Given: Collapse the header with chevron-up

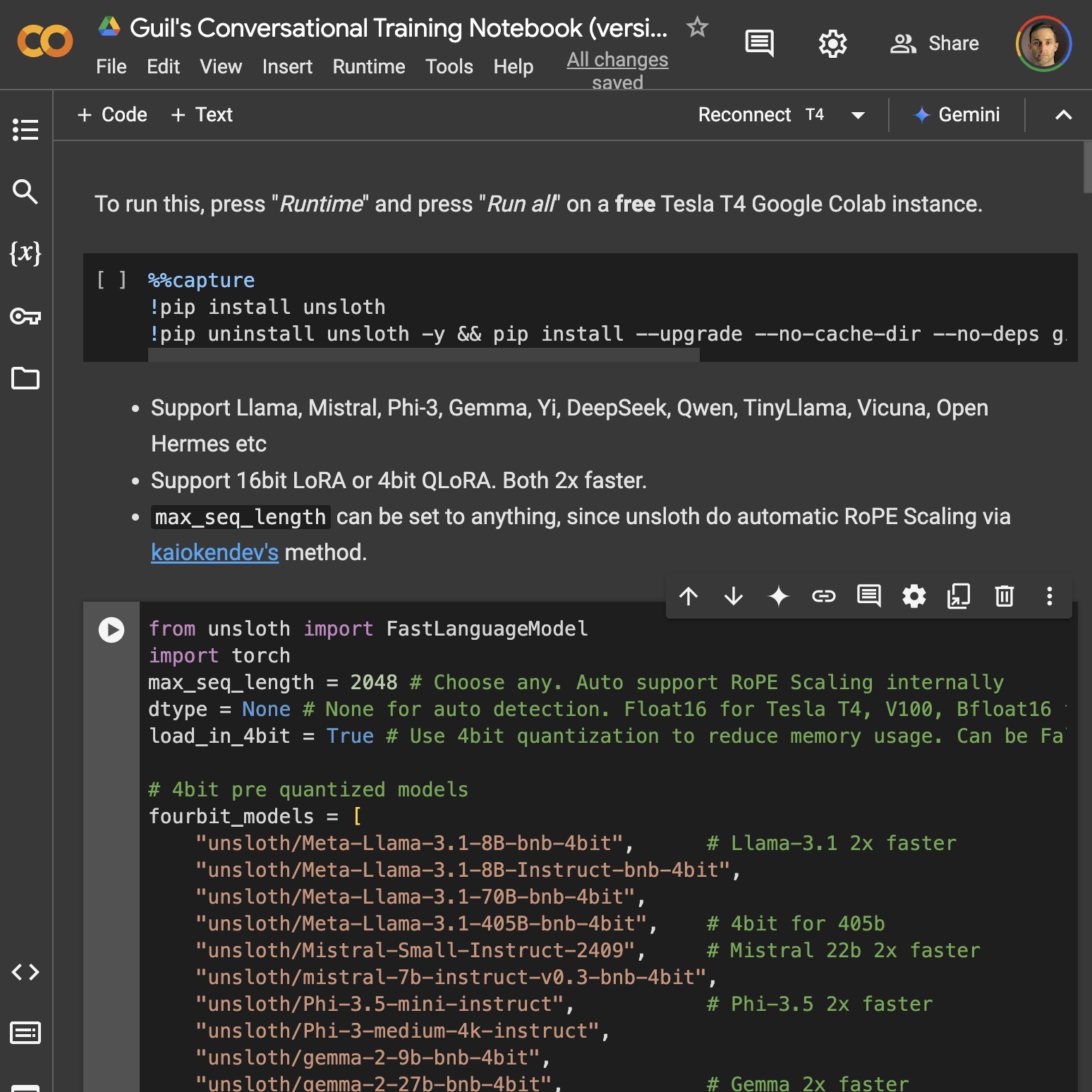Looking at the screenshot, I should [1063, 115].
